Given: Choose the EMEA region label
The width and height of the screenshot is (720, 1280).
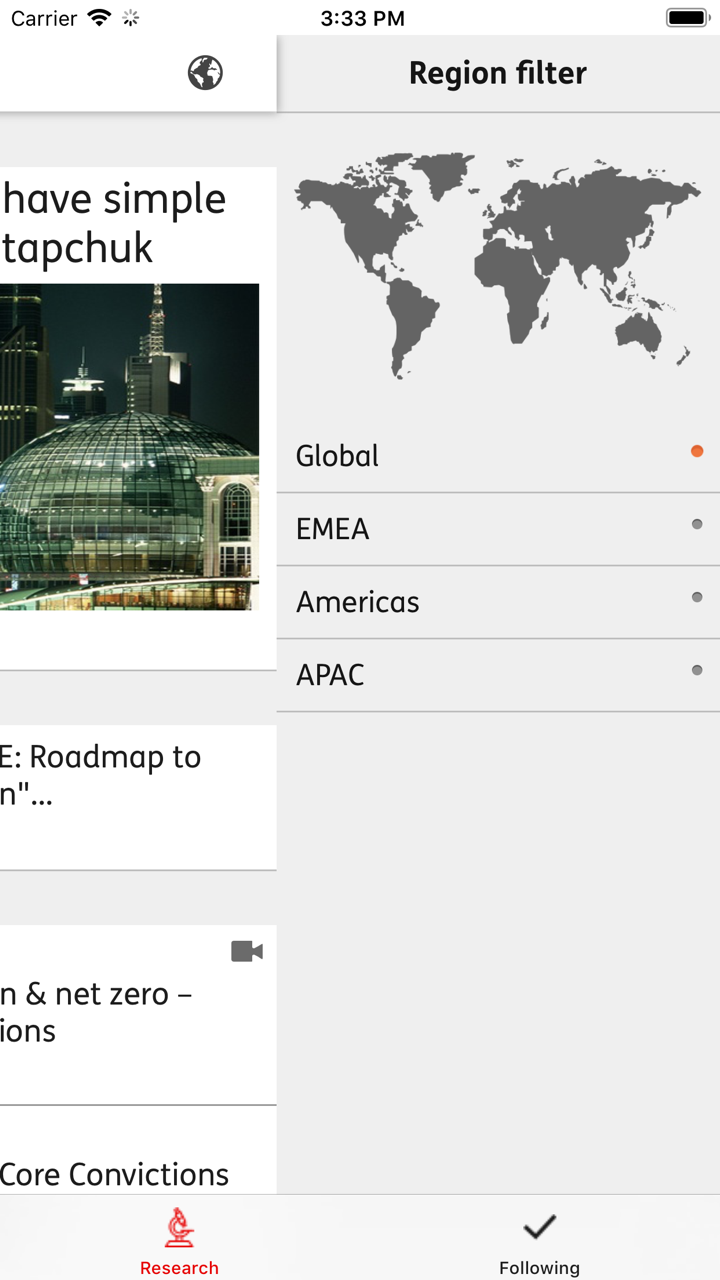Looking at the screenshot, I should coord(333,529).
